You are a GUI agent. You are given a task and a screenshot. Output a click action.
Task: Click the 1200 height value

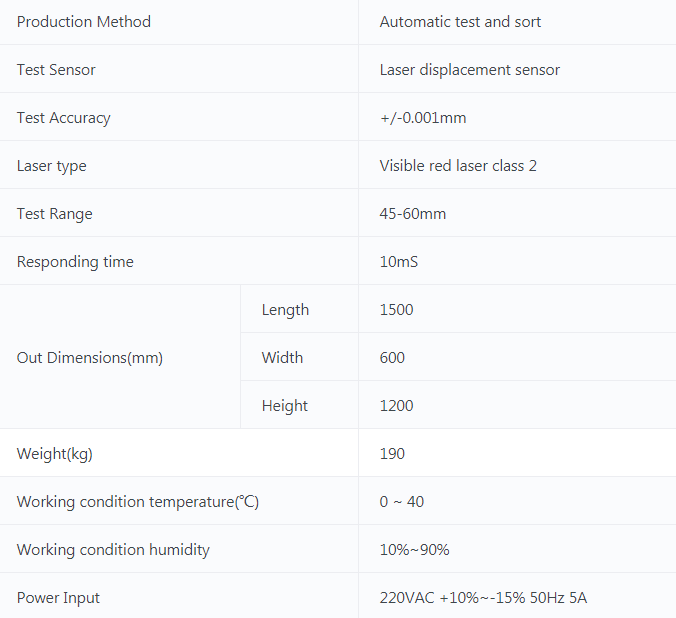pyautogui.click(x=396, y=406)
